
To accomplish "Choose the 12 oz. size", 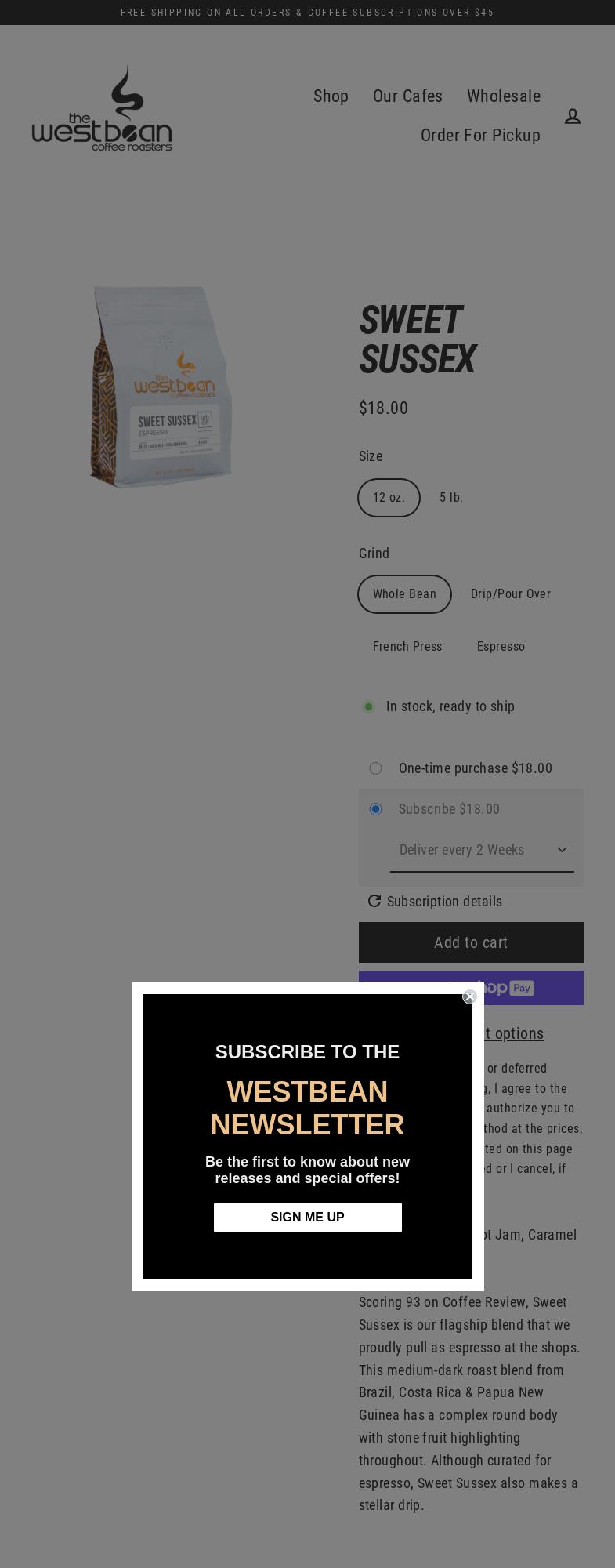I will [x=389, y=498].
